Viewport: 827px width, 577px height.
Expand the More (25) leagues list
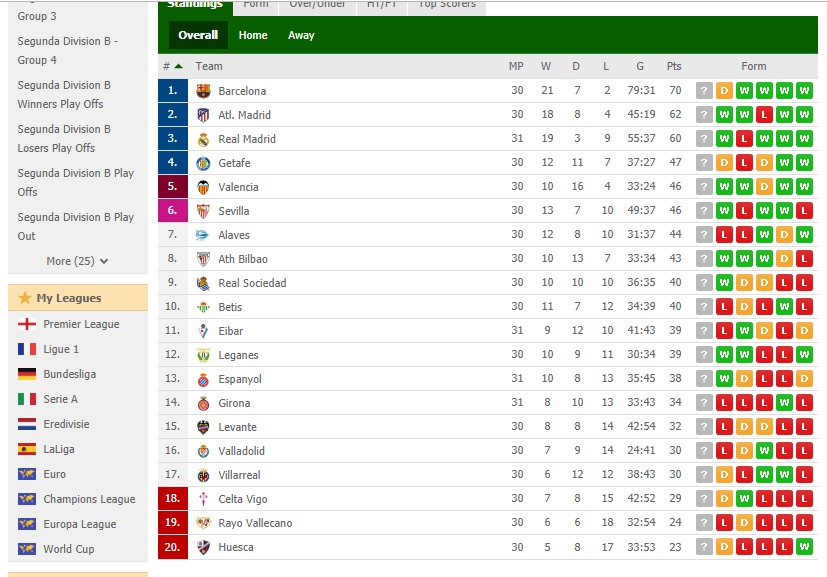click(x=77, y=261)
